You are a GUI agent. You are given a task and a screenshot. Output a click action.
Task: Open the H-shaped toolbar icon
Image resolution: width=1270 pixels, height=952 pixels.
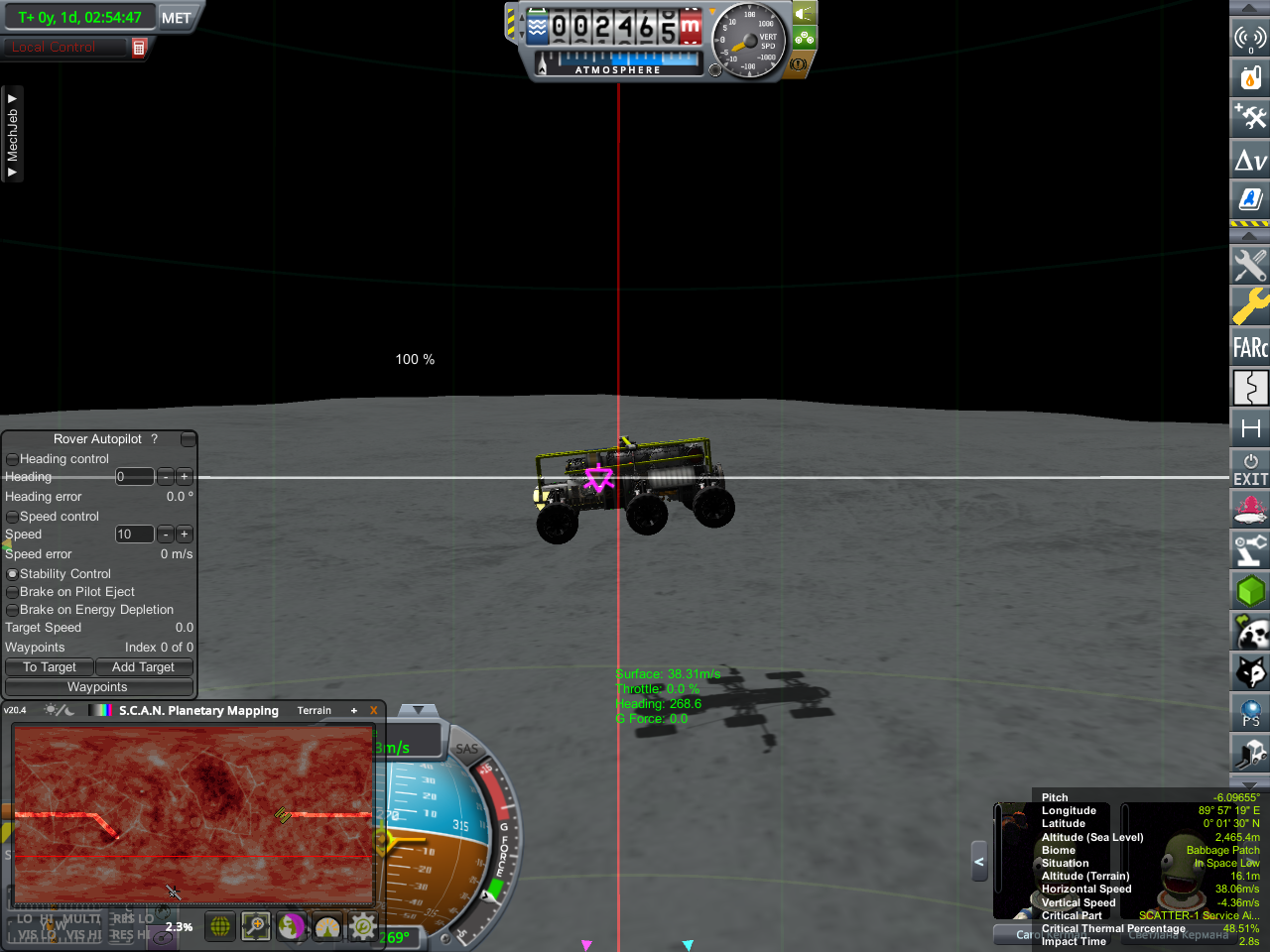pos(1250,427)
